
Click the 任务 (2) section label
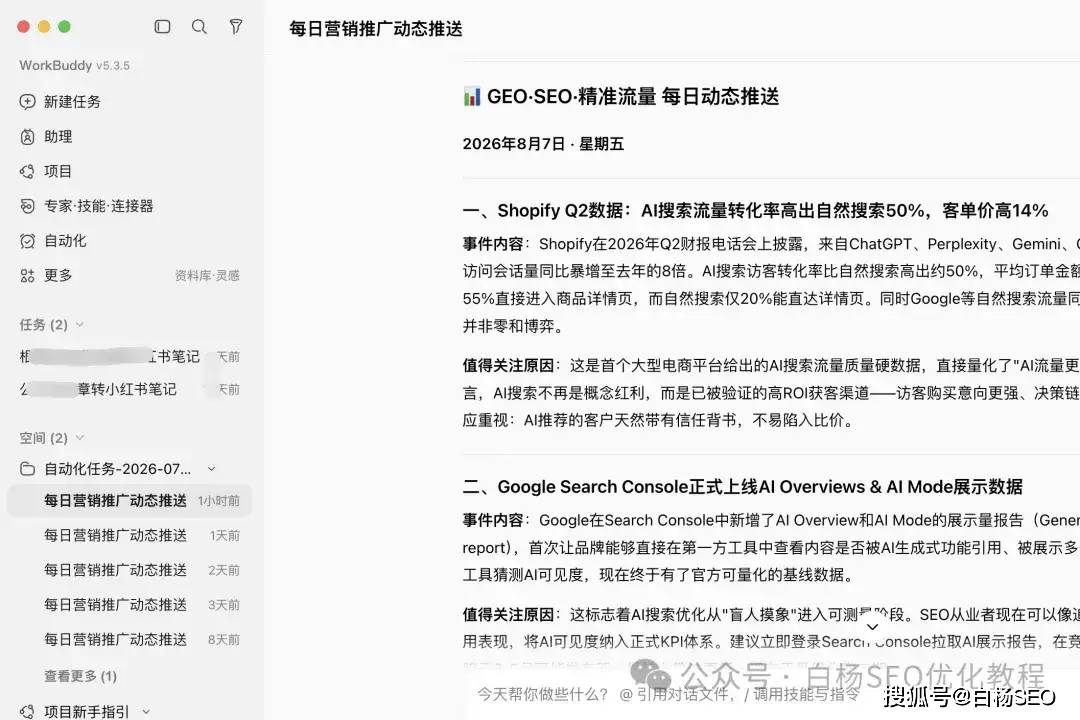(x=43, y=325)
